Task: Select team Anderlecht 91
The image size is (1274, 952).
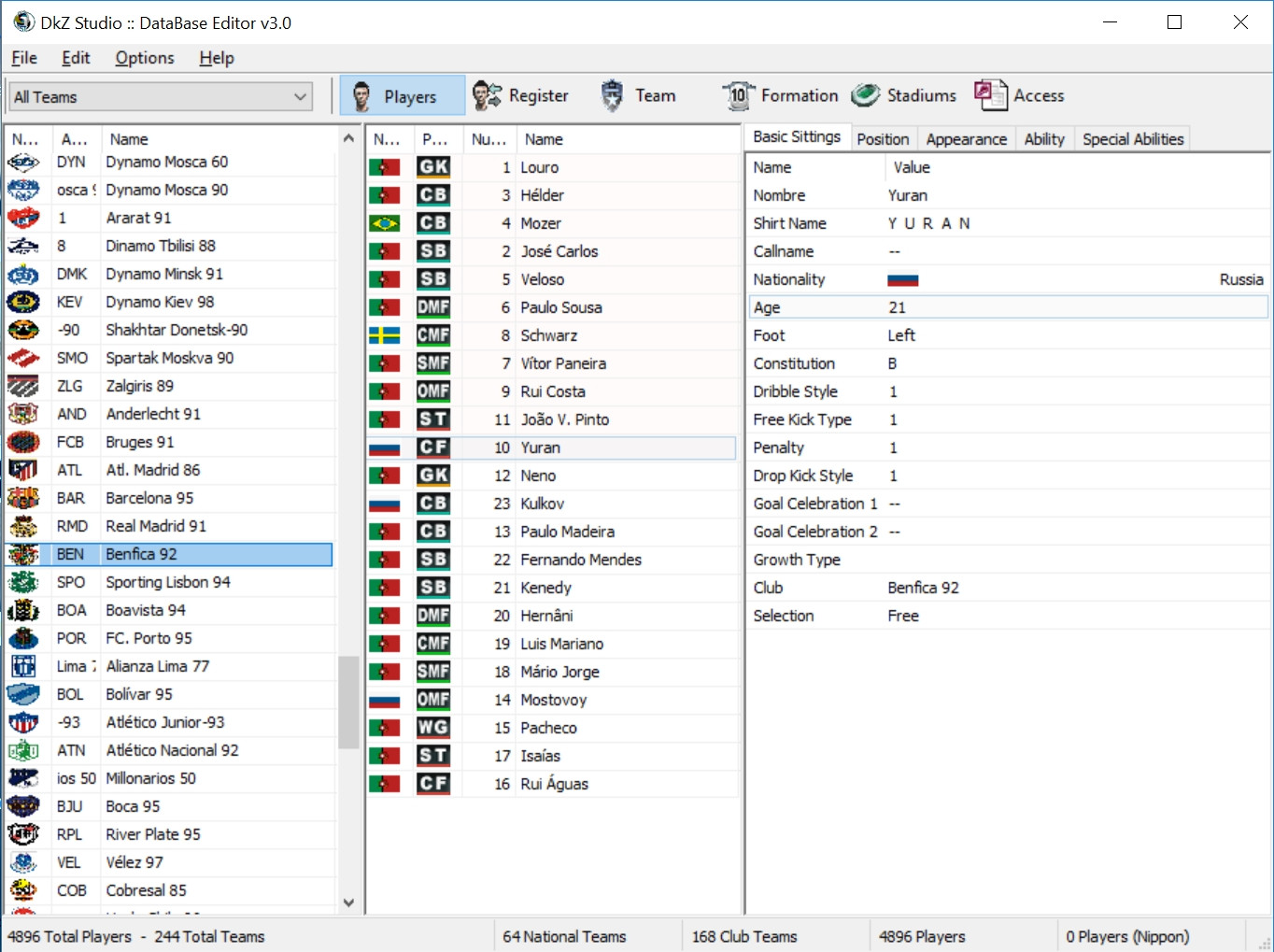Action: [153, 414]
